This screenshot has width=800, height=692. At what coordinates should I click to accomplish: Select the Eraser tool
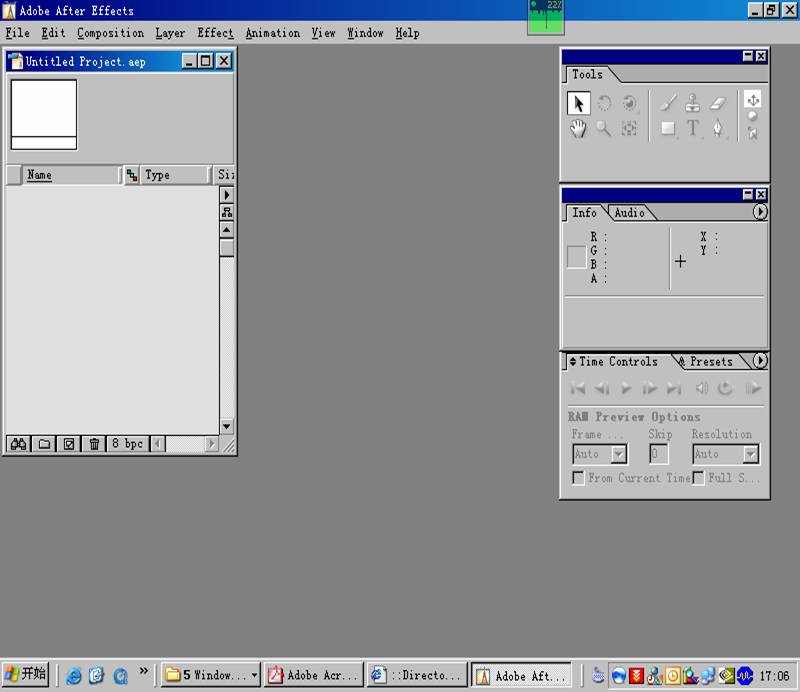718,104
